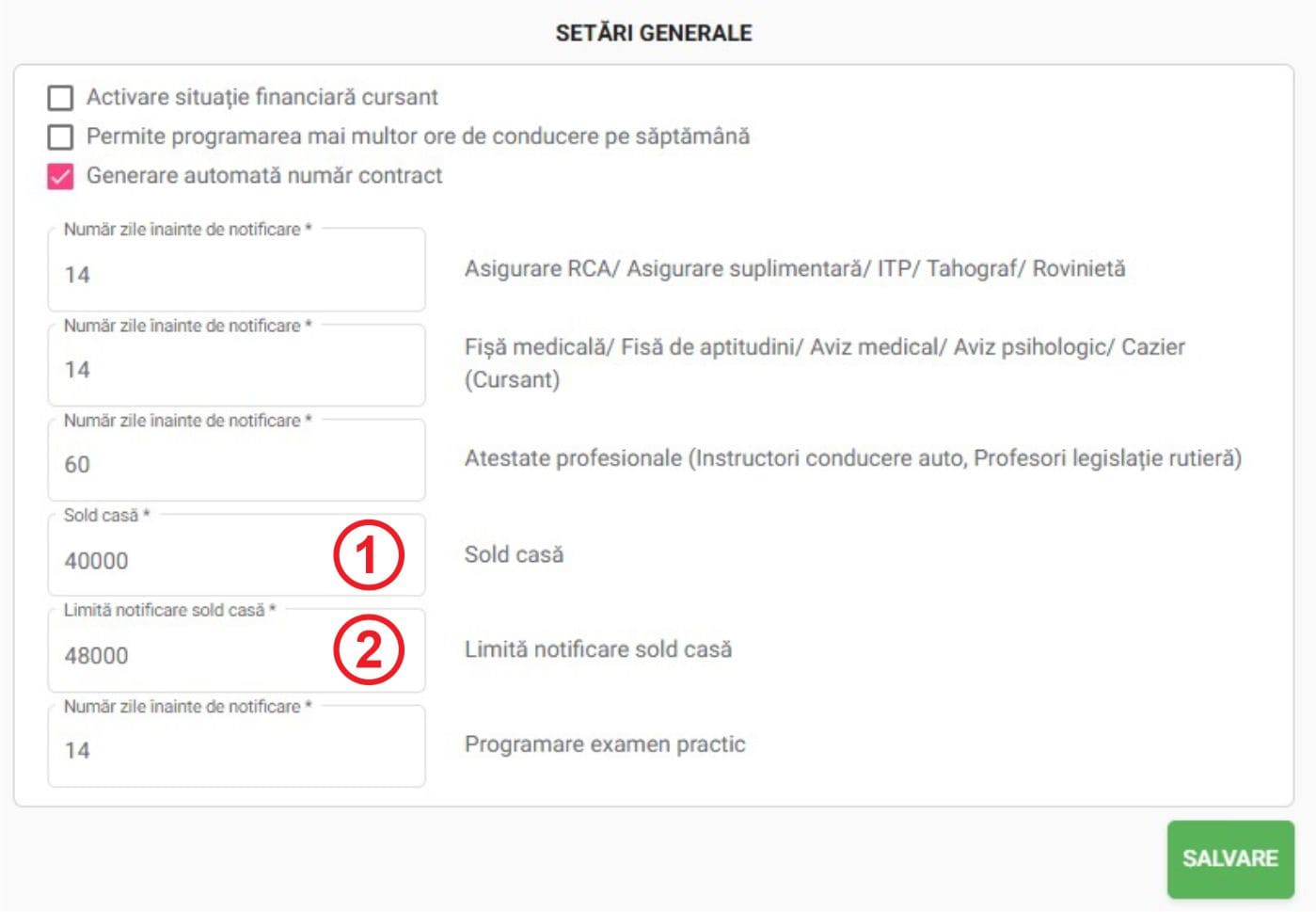Viewport: 1316px width, 912px height.
Task: Focus the notification days field for Asigurare RCA
Action: tap(236, 269)
